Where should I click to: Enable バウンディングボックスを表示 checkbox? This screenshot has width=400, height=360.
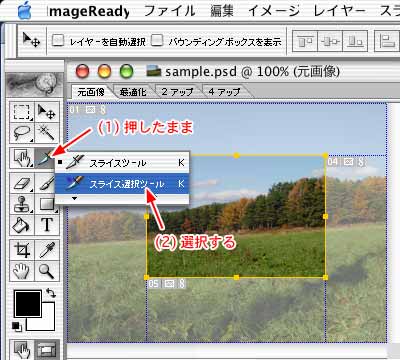point(157,41)
